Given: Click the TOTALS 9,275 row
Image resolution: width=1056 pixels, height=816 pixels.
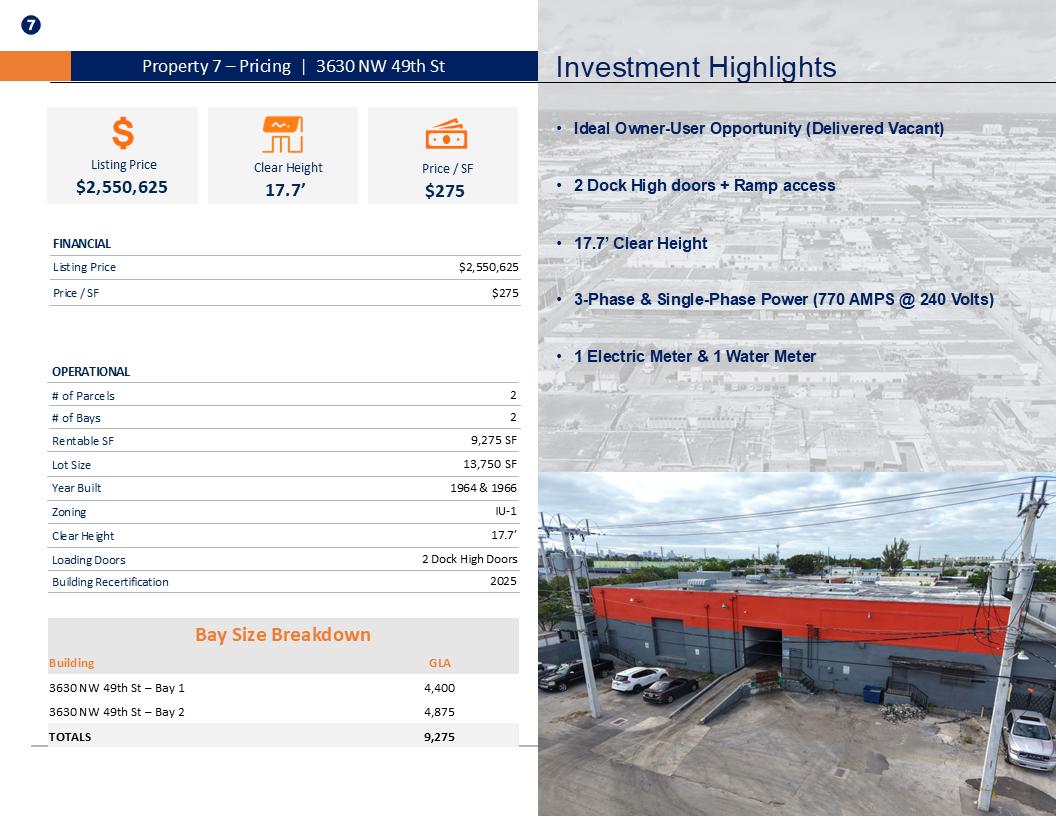Looking at the screenshot, I should [x=284, y=737].
